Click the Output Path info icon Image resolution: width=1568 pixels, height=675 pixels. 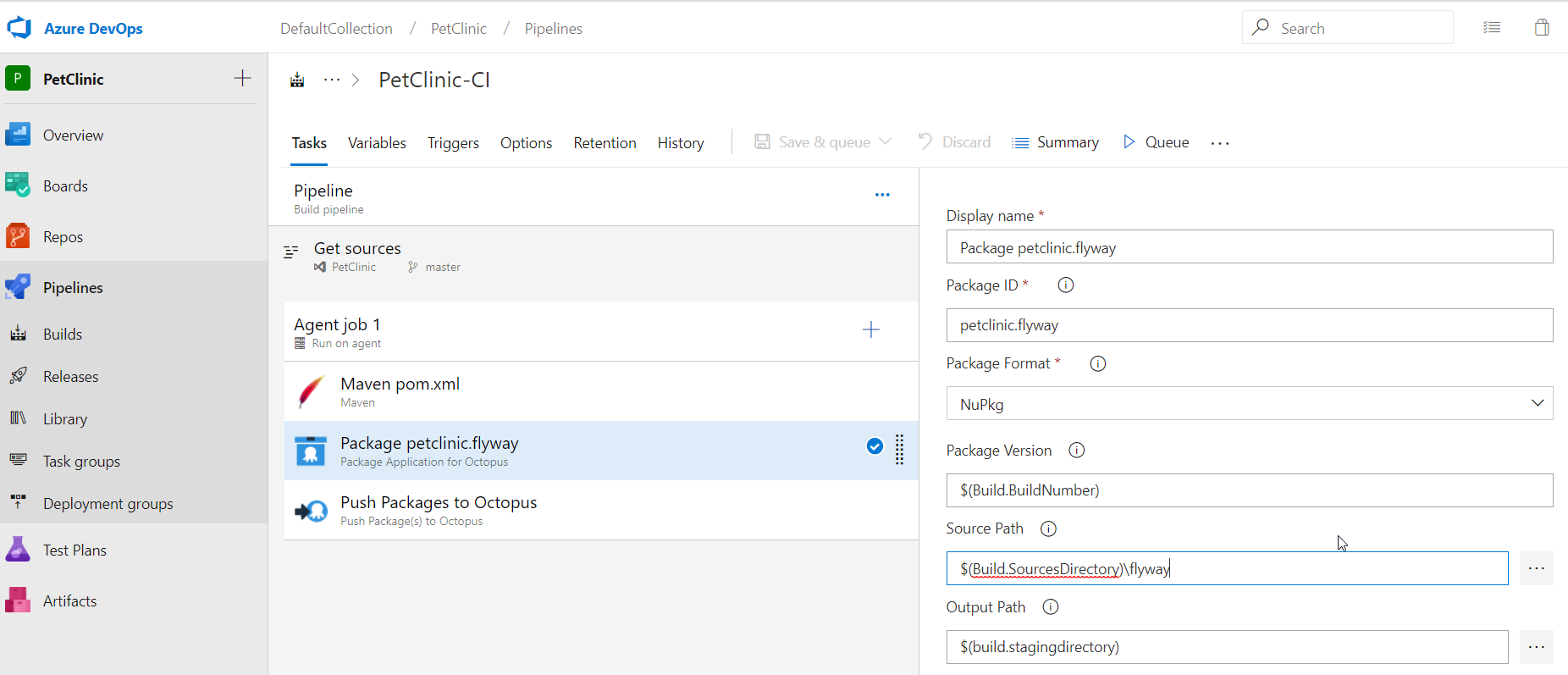click(1051, 607)
